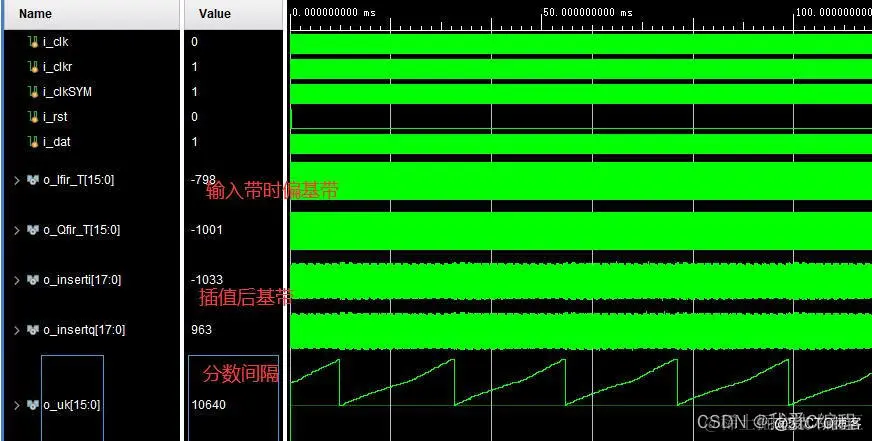Click the o_Qfir_T bus icon
Viewport: 872px width, 441px height.
(x=33, y=230)
